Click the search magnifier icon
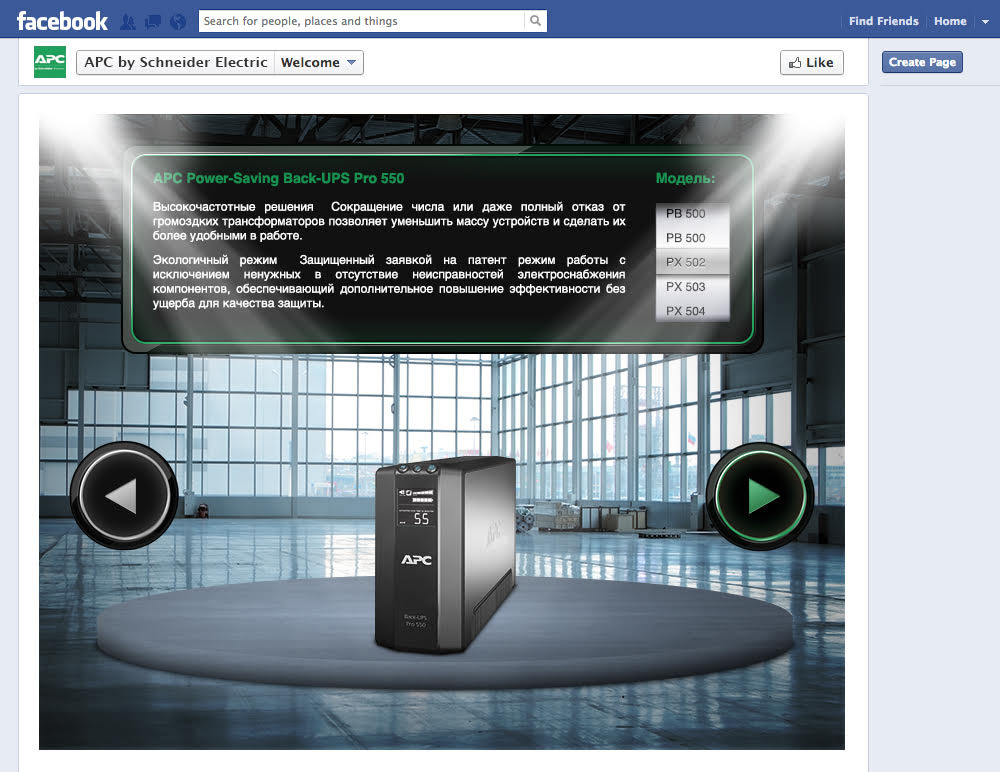Screen dimensions: 1000x772 536,21
